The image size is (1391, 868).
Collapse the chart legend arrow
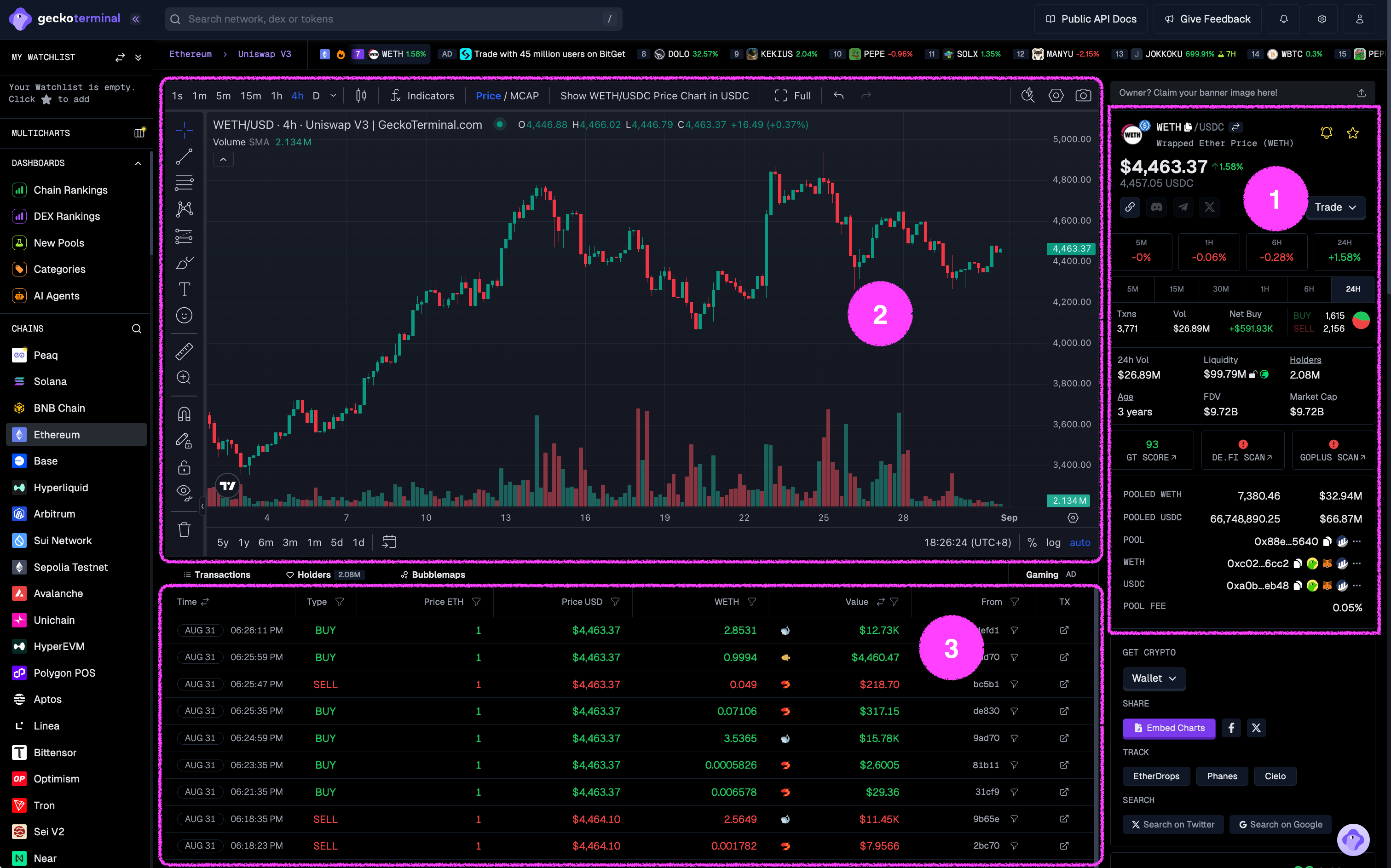click(223, 160)
